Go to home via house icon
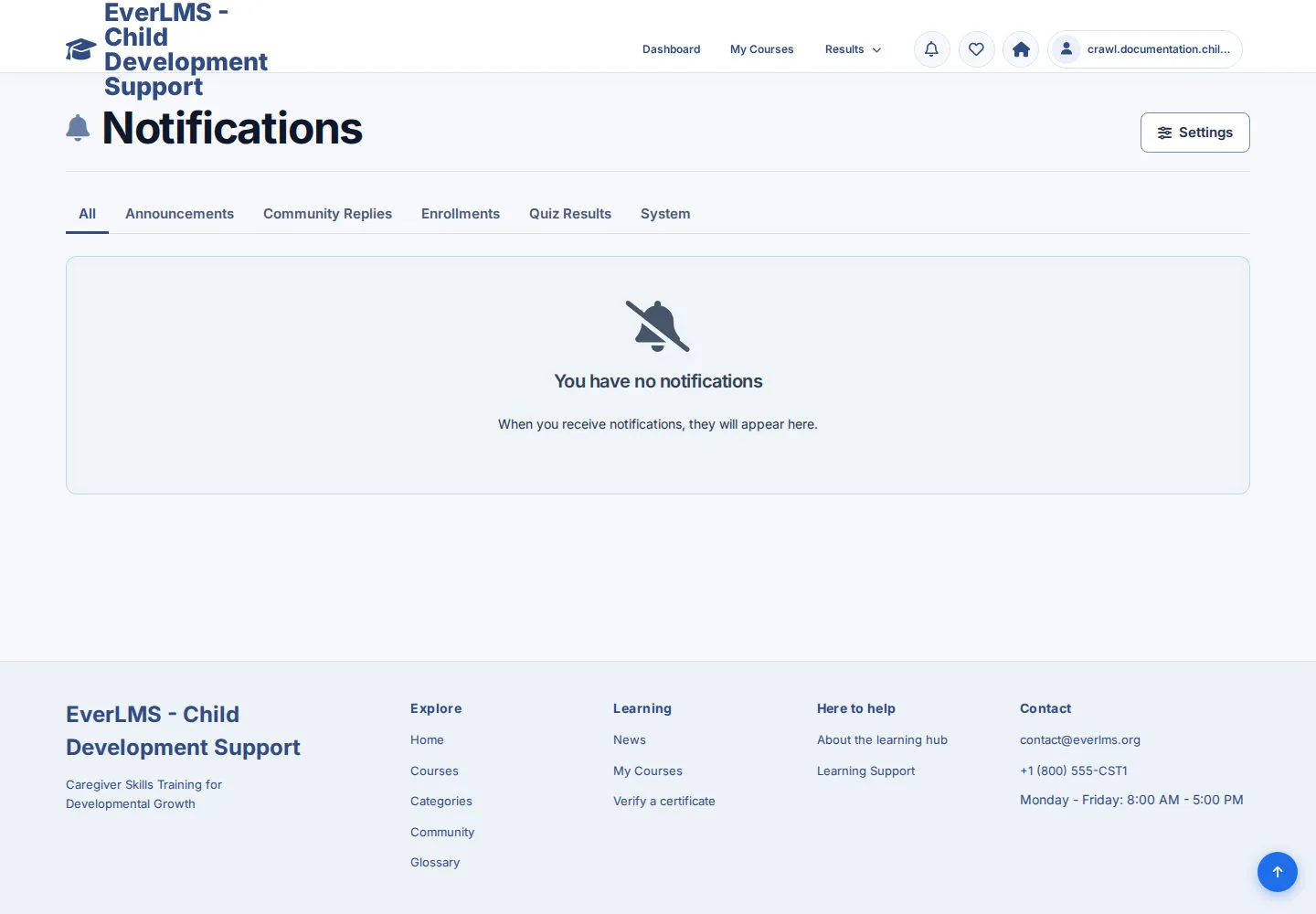 point(1021,49)
